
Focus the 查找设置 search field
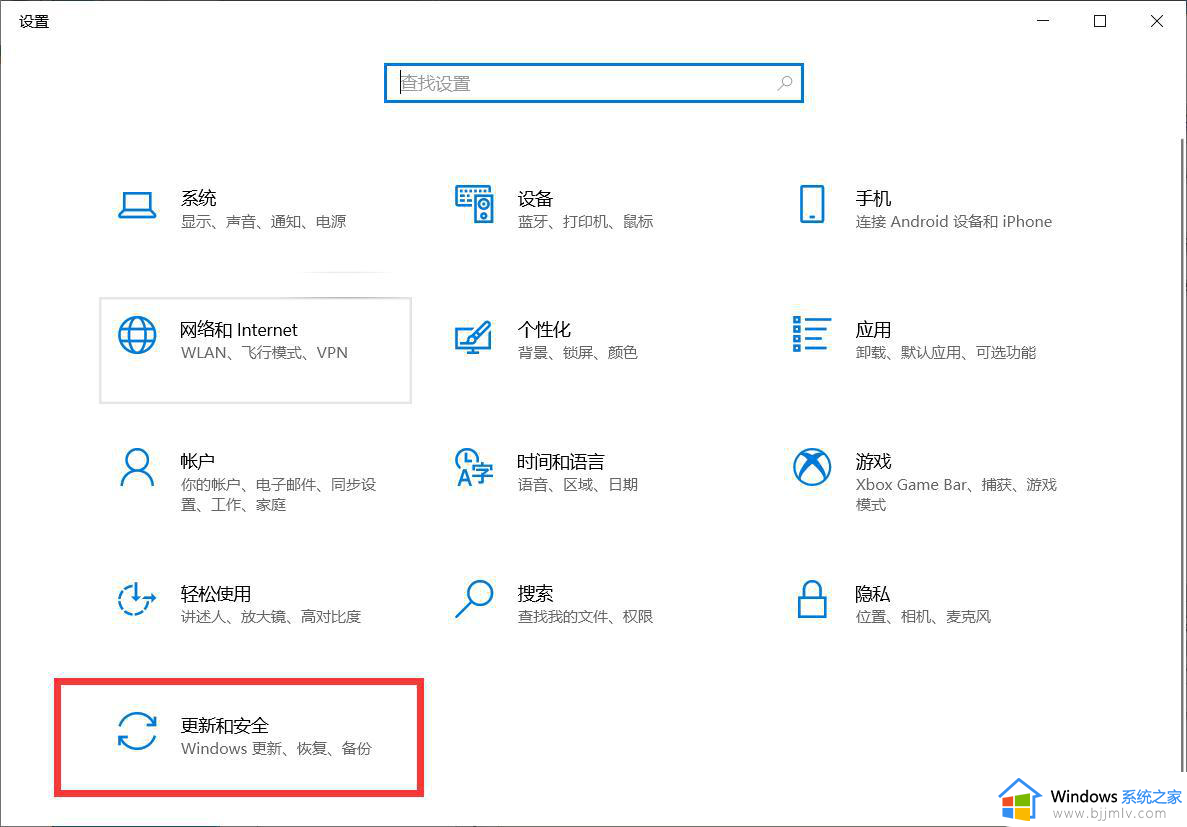click(x=594, y=83)
